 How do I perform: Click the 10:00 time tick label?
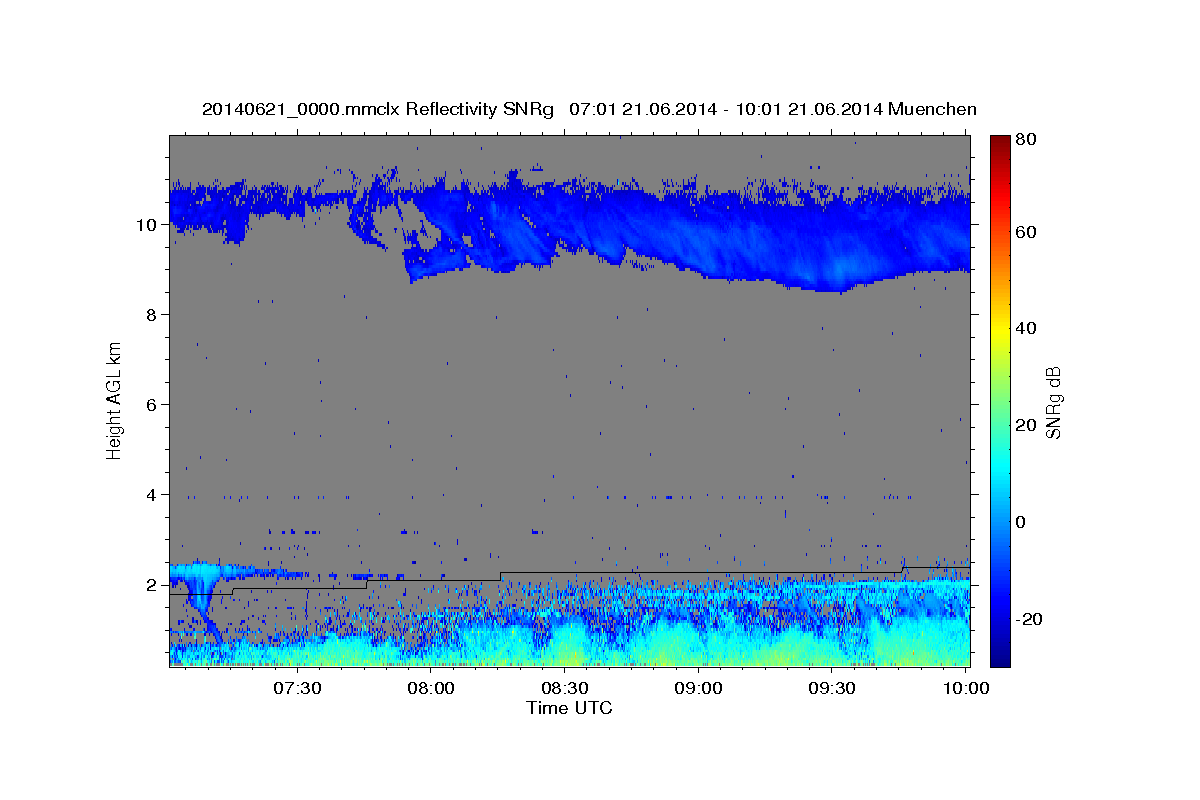point(966,689)
